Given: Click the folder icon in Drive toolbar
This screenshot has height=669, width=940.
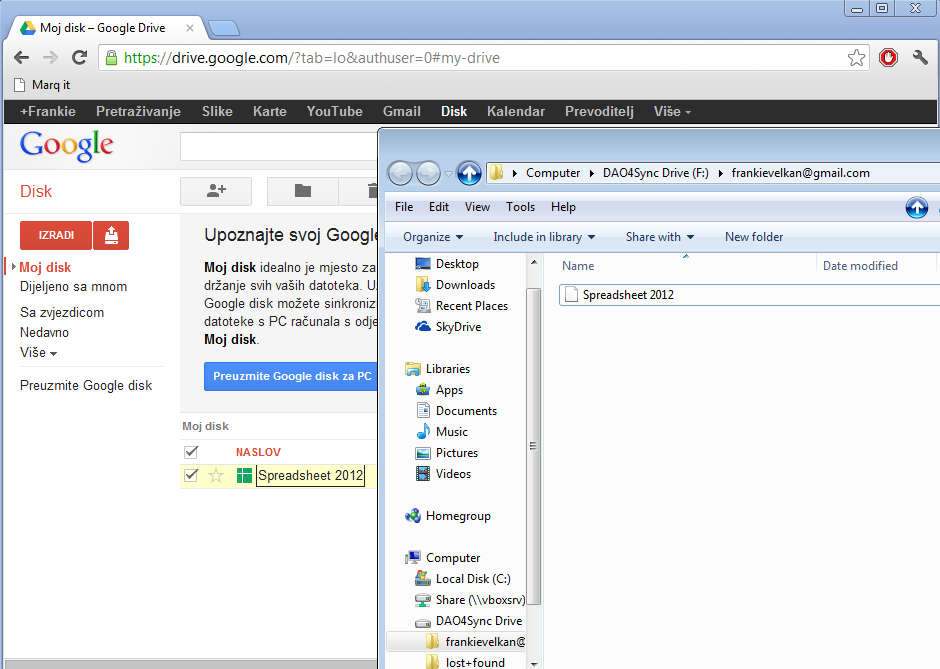Looking at the screenshot, I should click(x=302, y=191).
